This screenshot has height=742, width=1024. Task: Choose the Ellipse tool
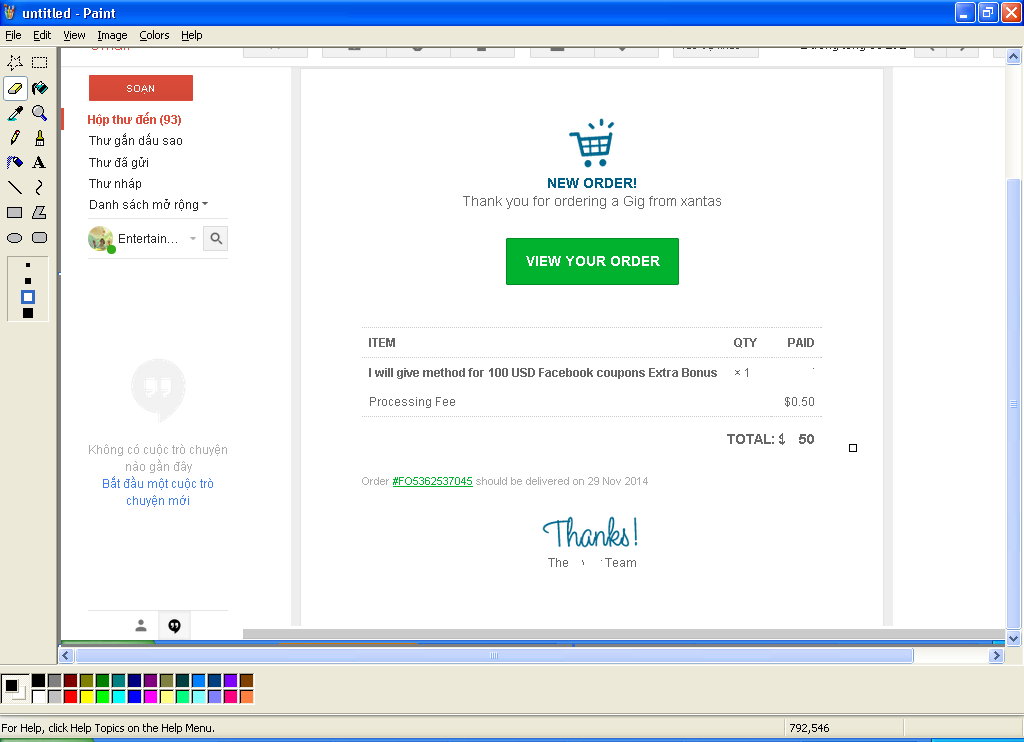[x=14, y=238]
